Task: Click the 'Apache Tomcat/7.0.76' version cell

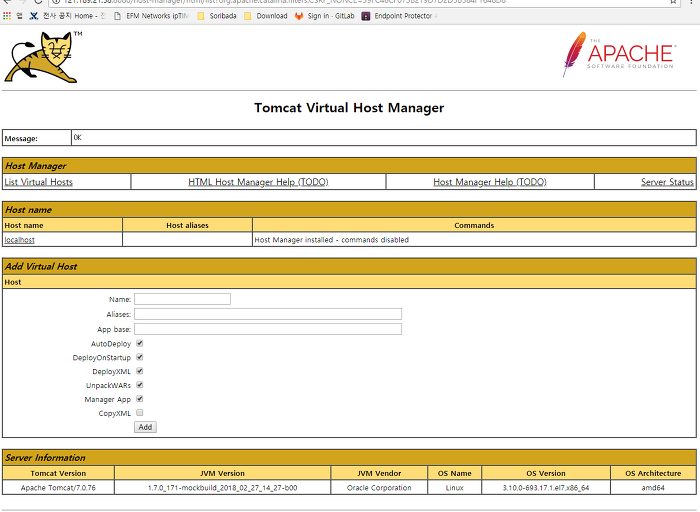Action: (58, 487)
